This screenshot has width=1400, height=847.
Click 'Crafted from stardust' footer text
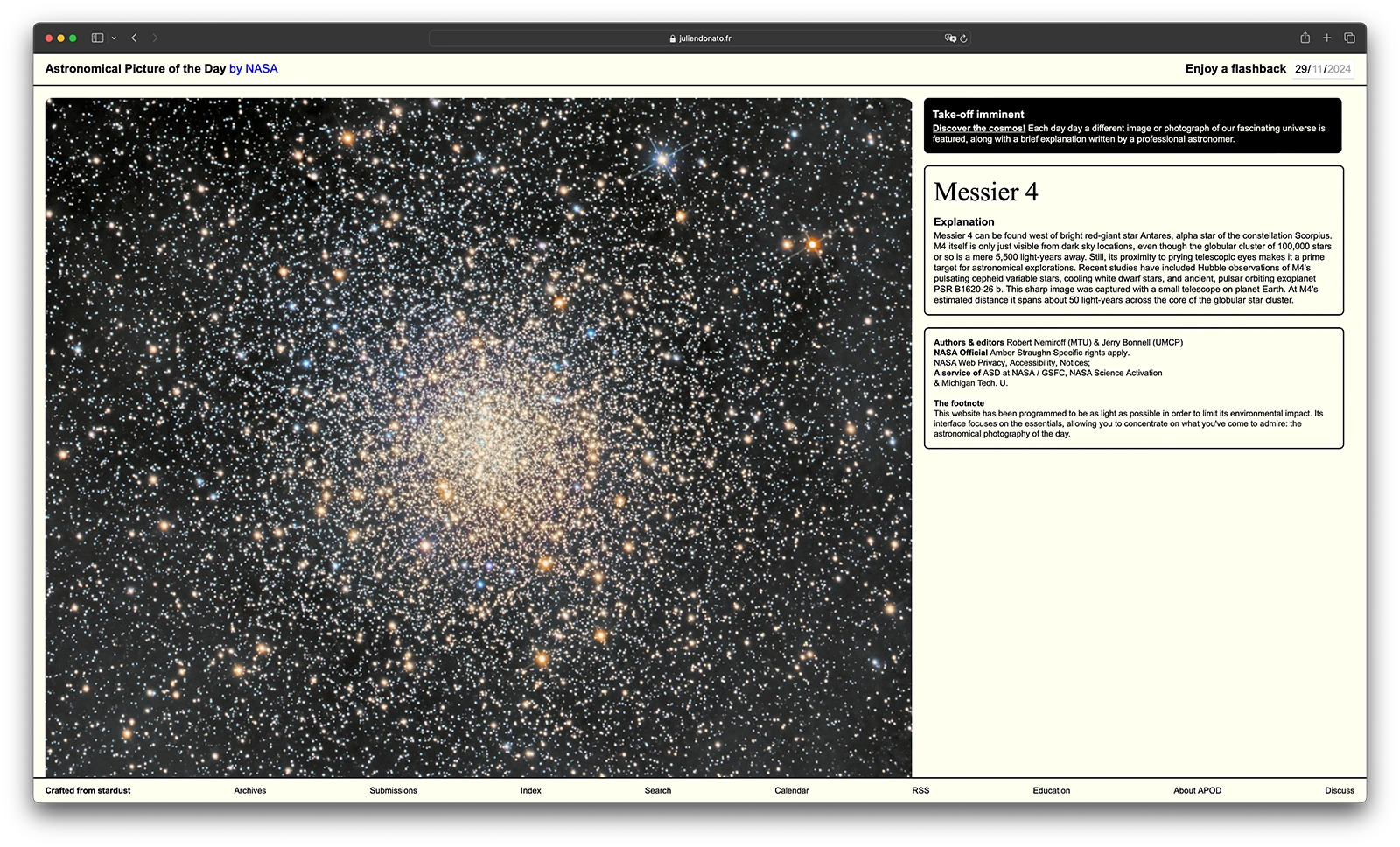tap(88, 790)
